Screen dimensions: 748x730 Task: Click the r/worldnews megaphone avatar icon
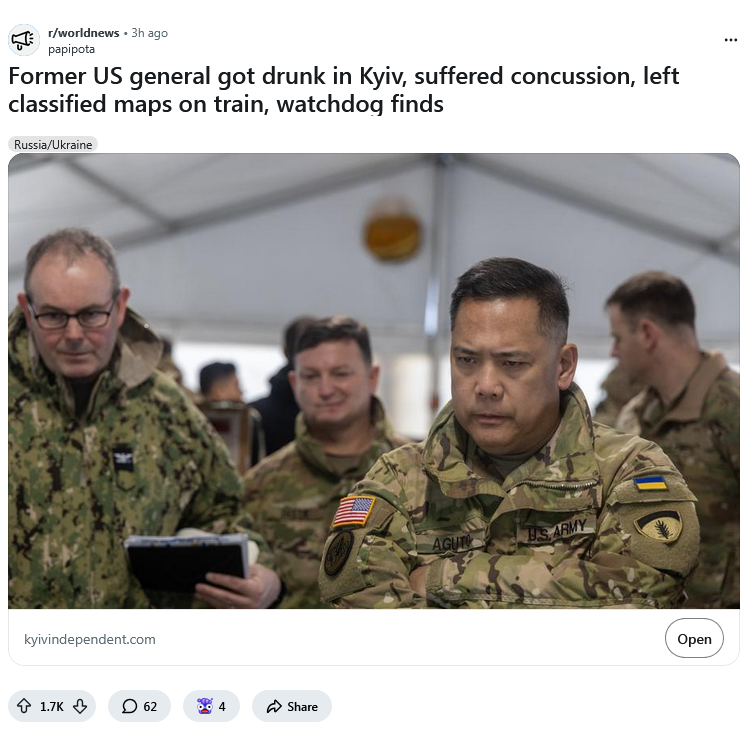pyautogui.click(x=23, y=40)
